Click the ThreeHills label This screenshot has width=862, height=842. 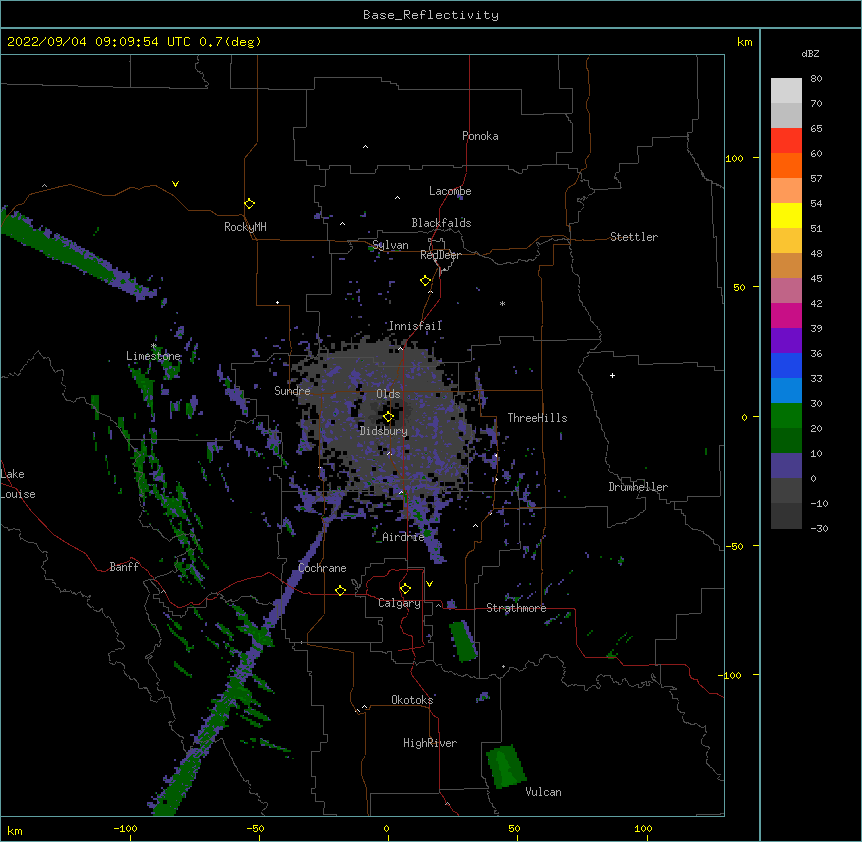click(537, 418)
